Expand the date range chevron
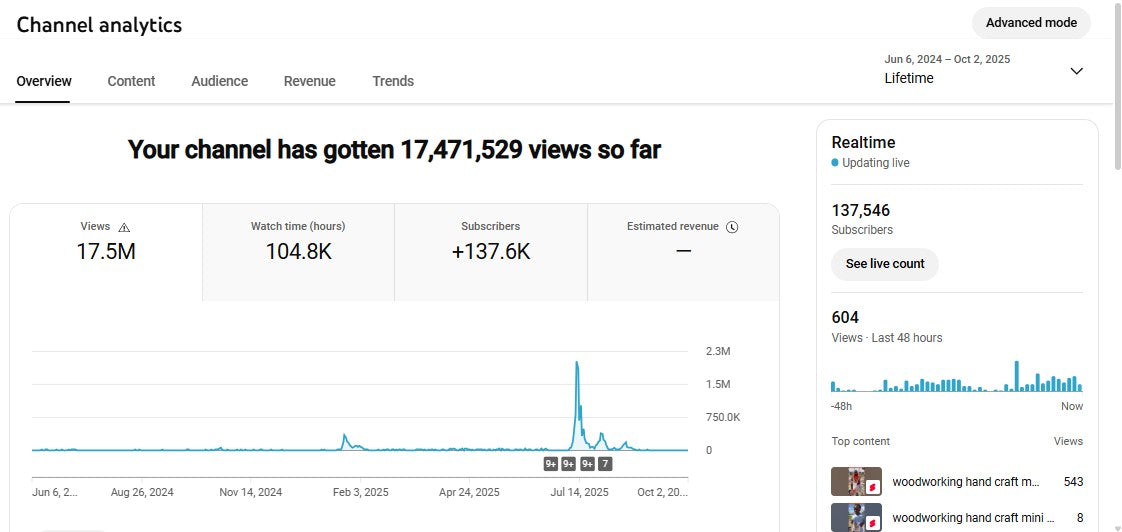 1076,71
